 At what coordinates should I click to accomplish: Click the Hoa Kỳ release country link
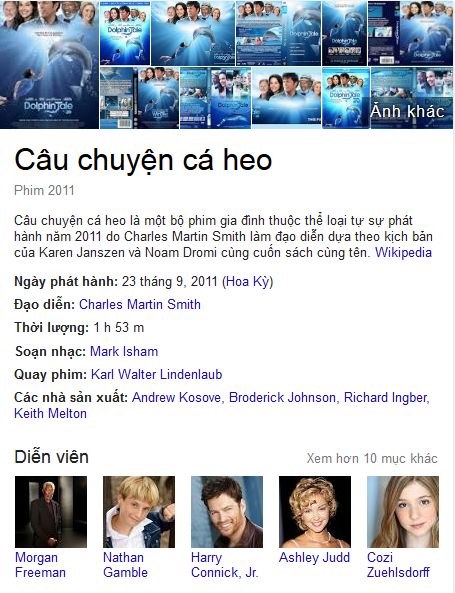coord(248,282)
